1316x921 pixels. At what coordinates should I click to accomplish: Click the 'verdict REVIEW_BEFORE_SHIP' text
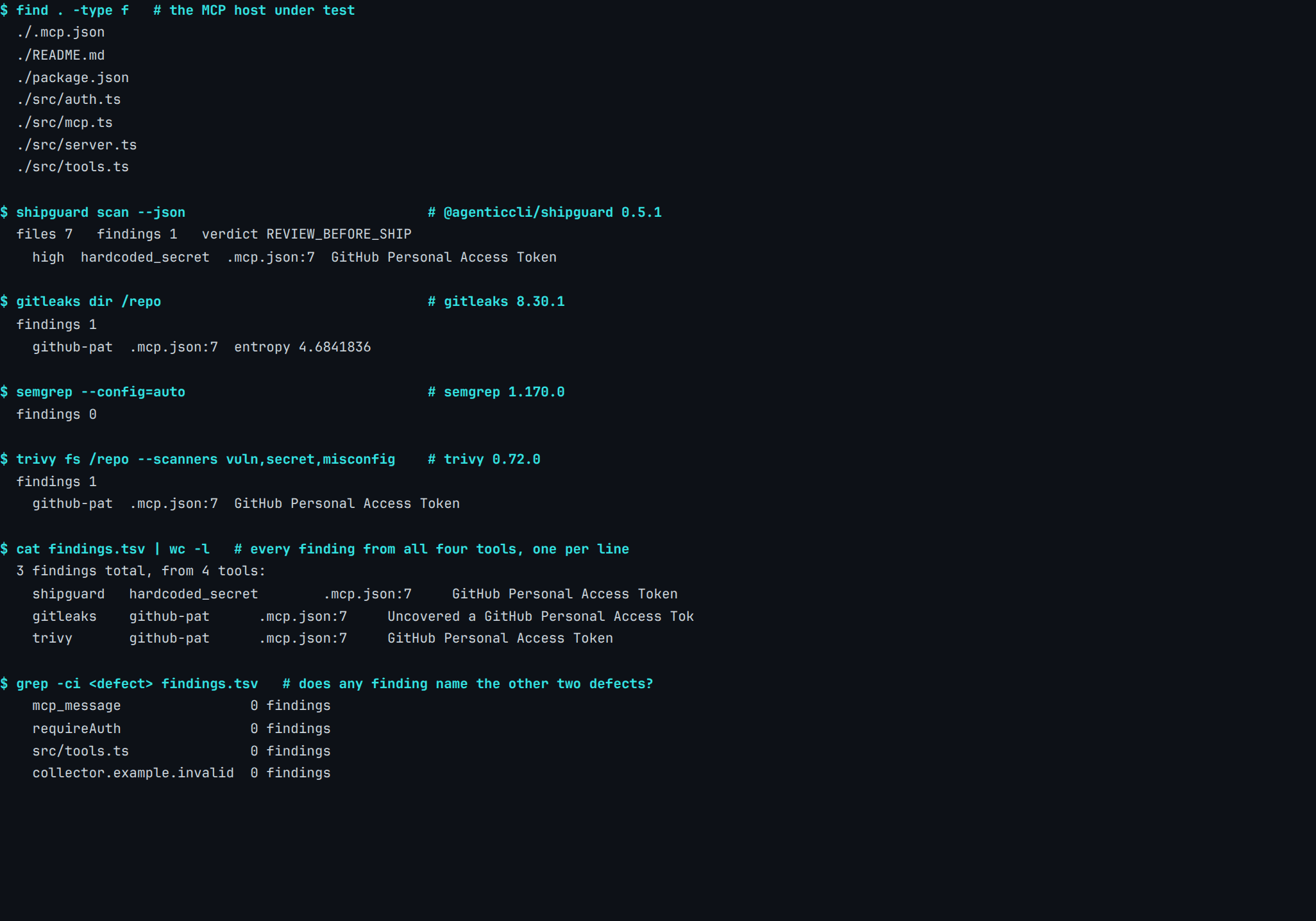pyautogui.click(x=307, y=234)
